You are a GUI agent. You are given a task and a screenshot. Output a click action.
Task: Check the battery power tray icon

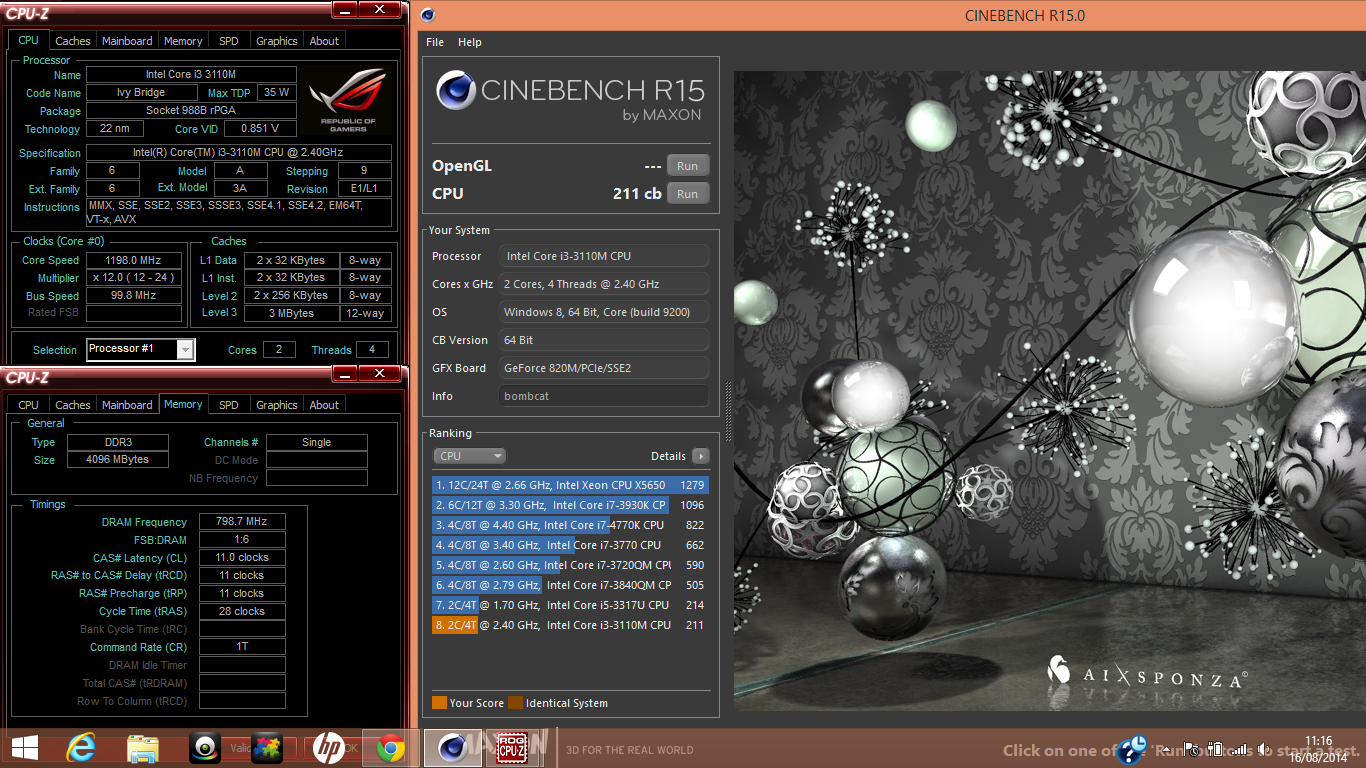[x=1216, y=749]
